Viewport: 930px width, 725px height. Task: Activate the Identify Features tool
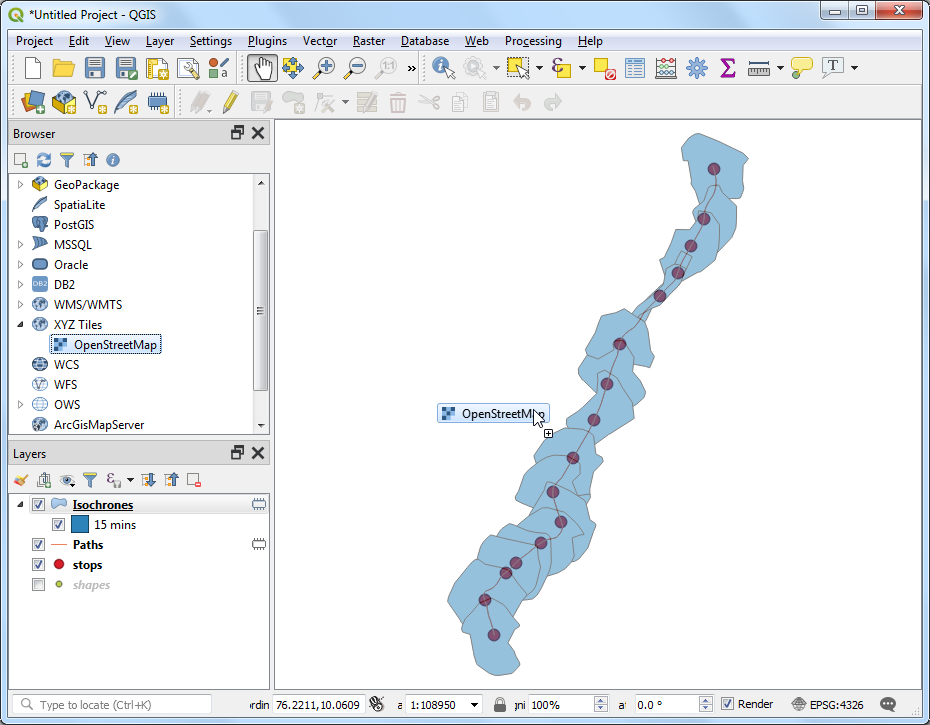(x=443, y=68)
